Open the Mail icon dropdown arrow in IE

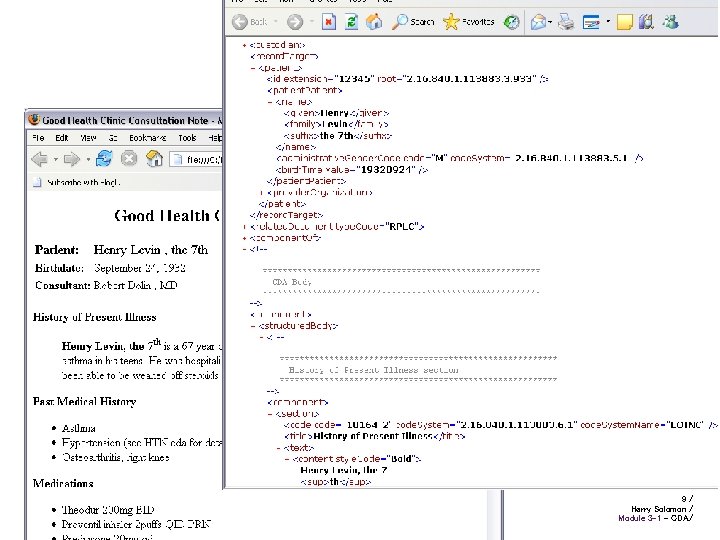[550, 22]
